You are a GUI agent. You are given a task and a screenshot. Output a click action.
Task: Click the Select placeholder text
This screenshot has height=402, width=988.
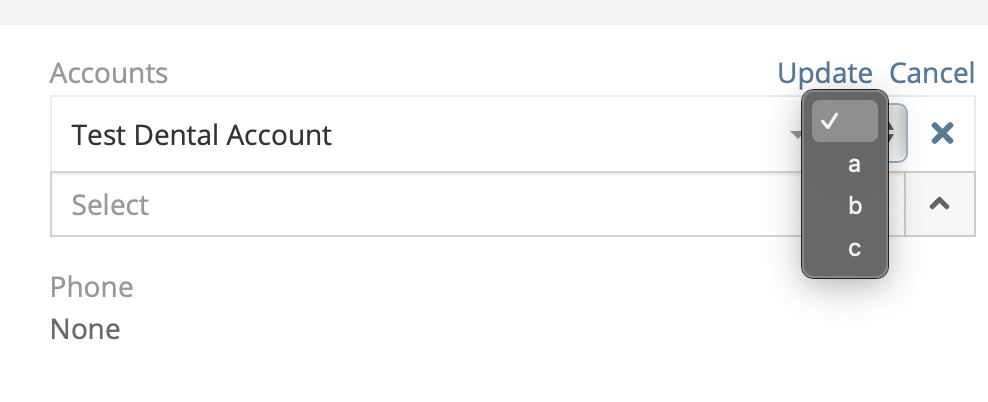110,205
